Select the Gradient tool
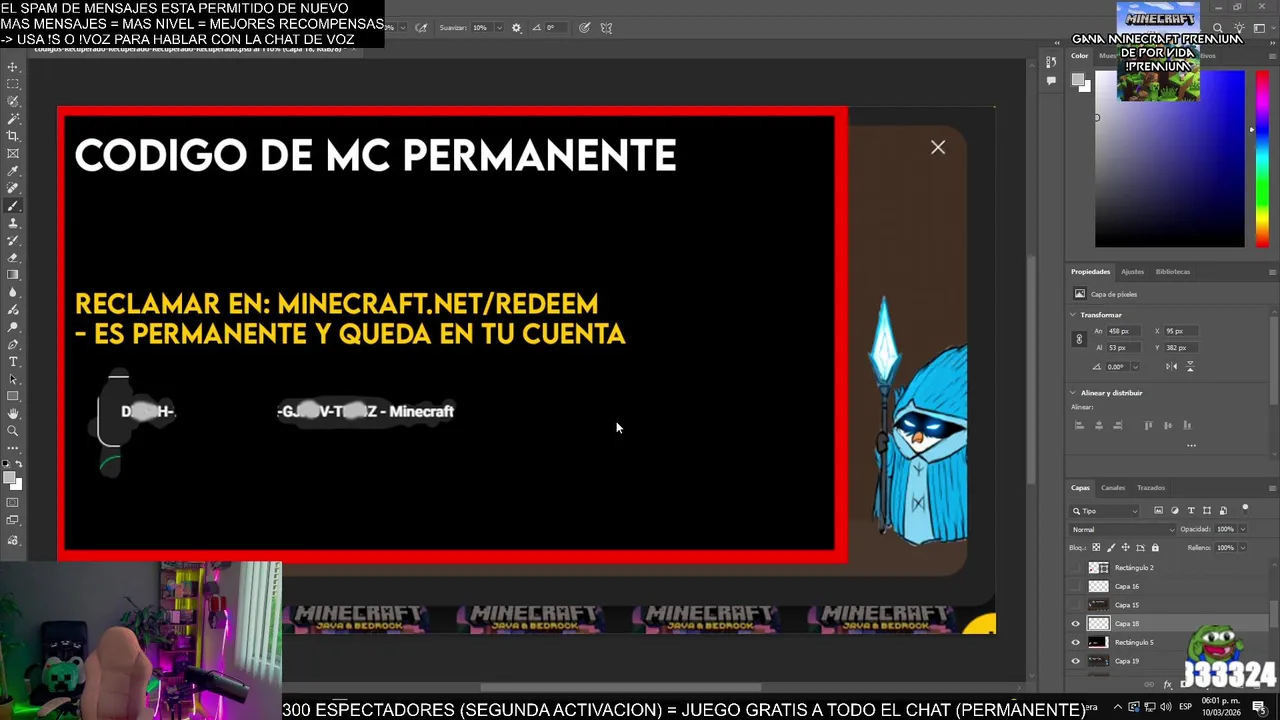 pos(14,274)
